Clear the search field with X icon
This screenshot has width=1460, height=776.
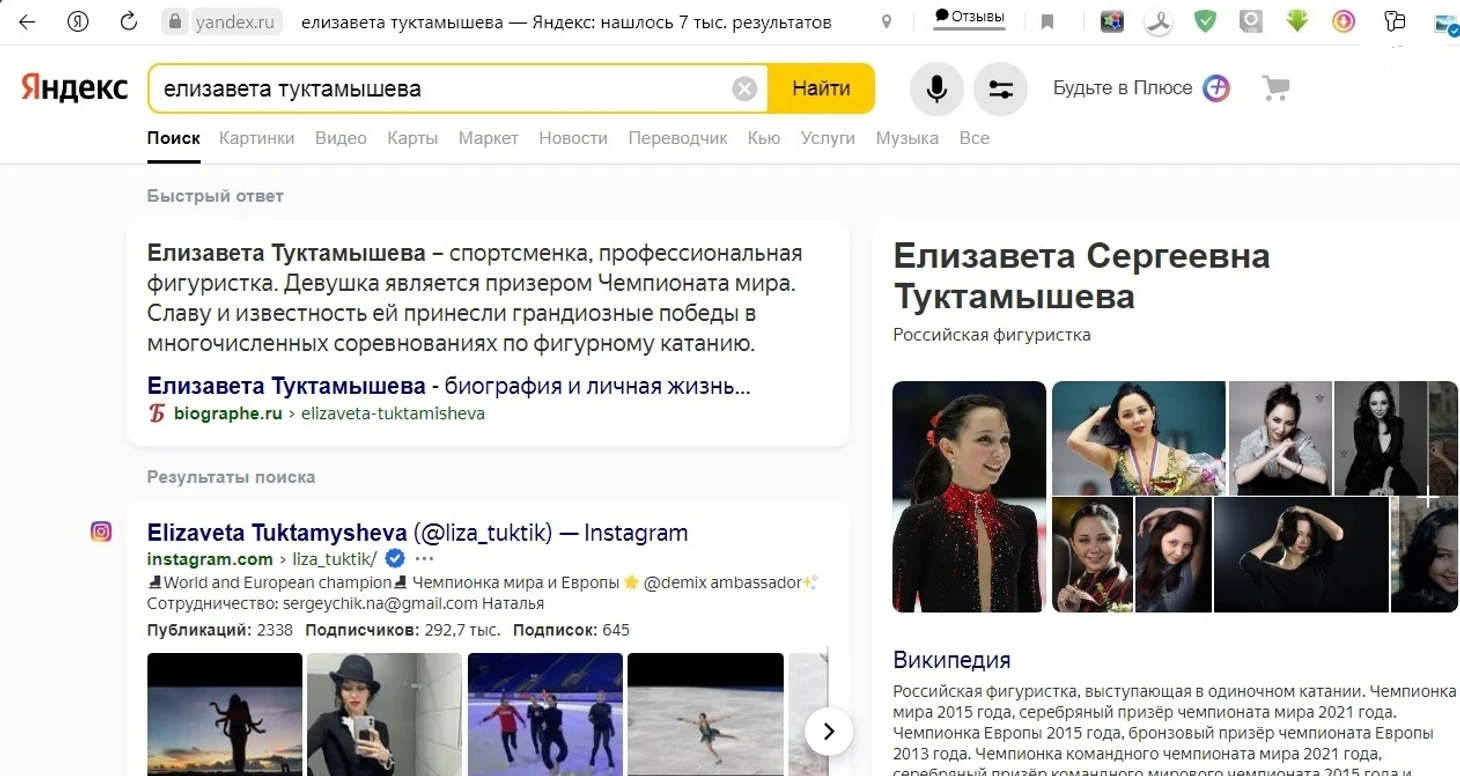pos(744,89)
